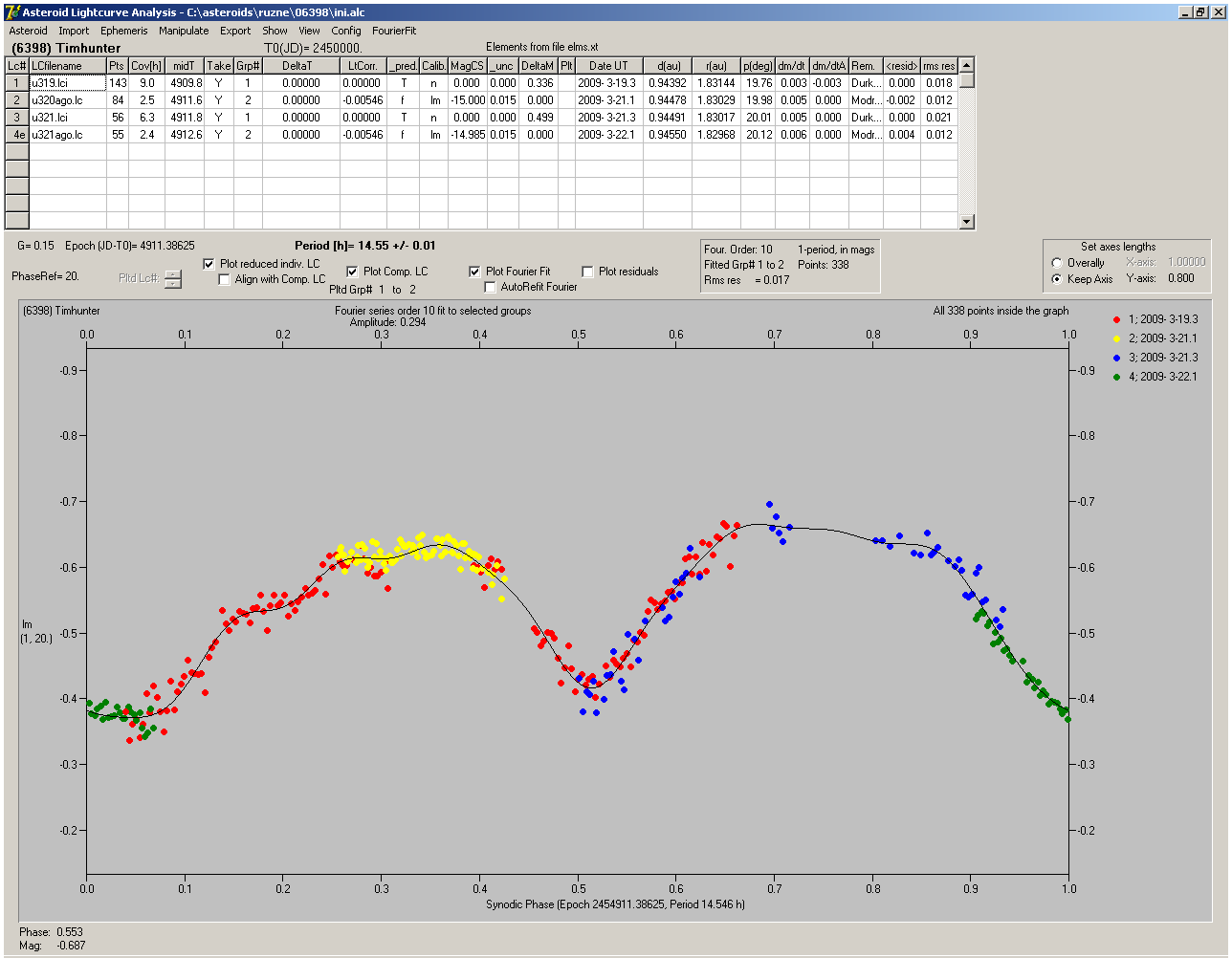Select row header 2 in table
Viewport: 1232px width, 958px height.
pos(17,100)
